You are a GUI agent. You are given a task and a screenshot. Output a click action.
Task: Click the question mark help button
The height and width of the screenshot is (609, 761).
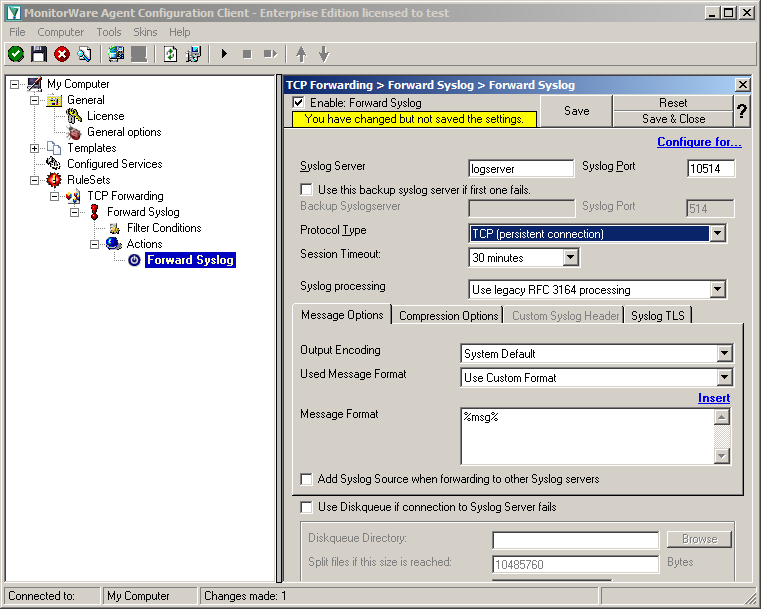click(742, 111)
